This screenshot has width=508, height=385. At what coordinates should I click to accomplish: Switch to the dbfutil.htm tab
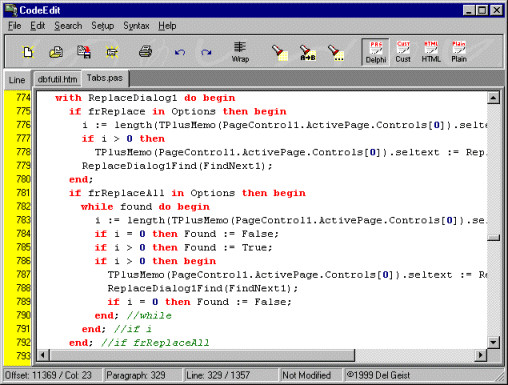coord(57,79)
